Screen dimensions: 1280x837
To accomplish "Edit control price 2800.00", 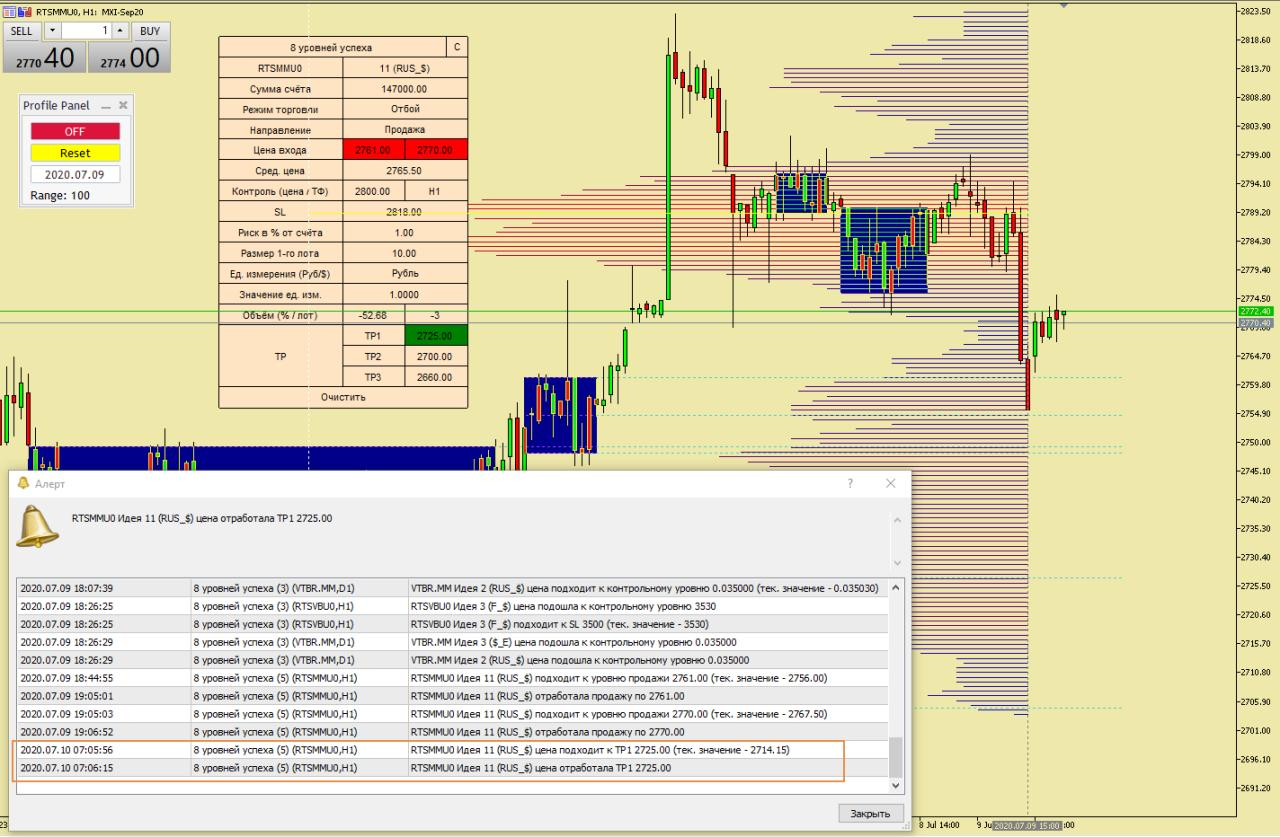I will [374, 191].
